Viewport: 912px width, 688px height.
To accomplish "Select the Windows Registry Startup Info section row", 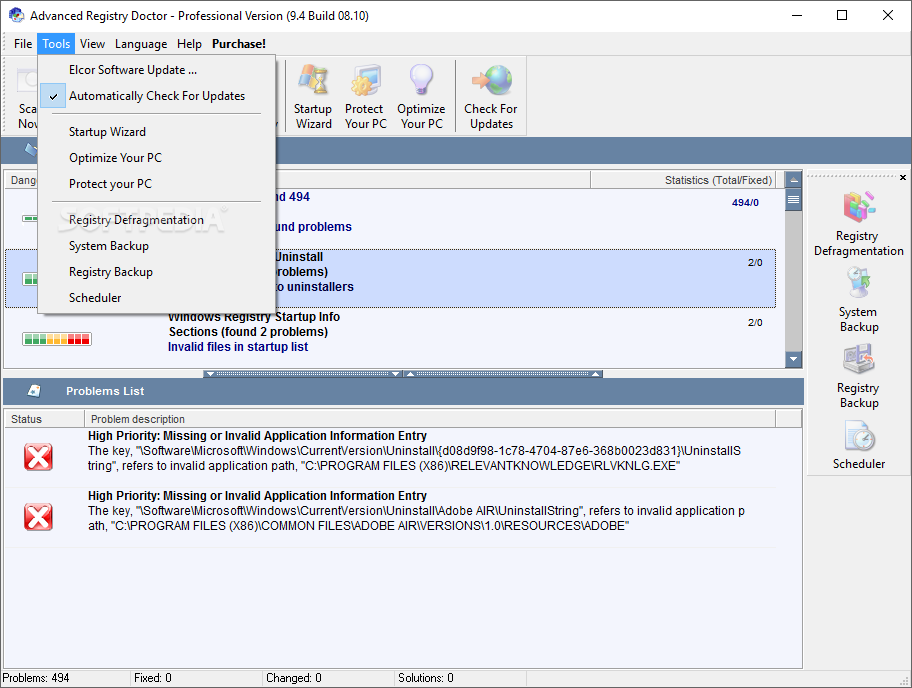I will pos(390,338).
